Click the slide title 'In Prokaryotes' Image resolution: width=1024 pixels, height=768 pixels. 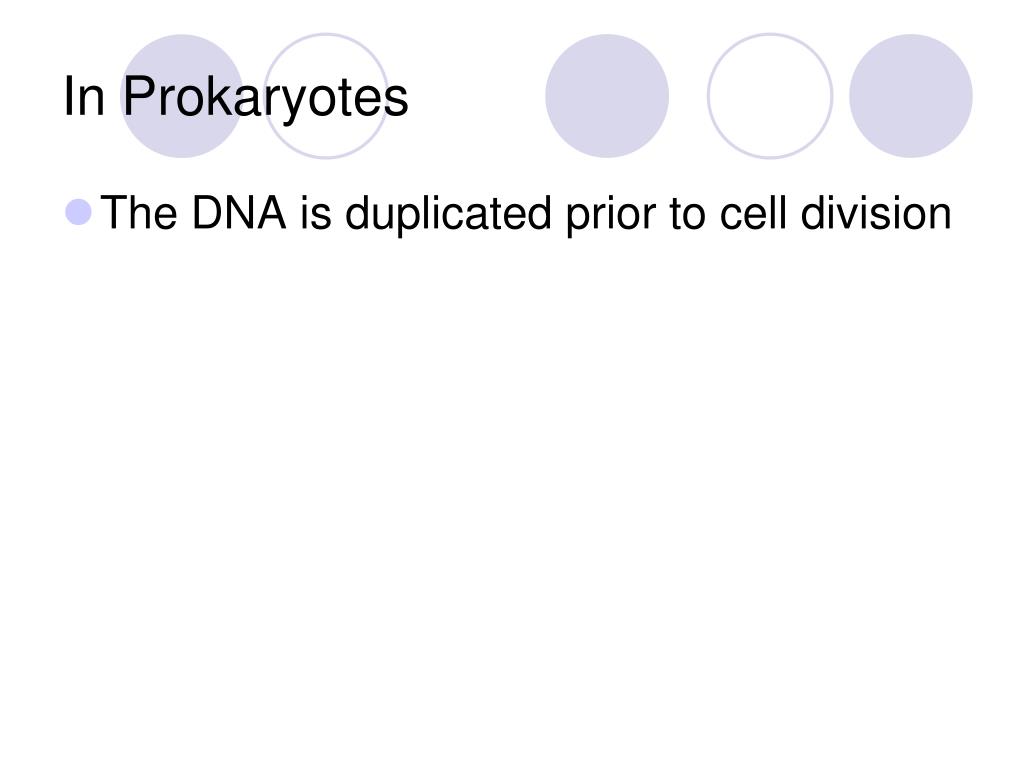[236, 98]
